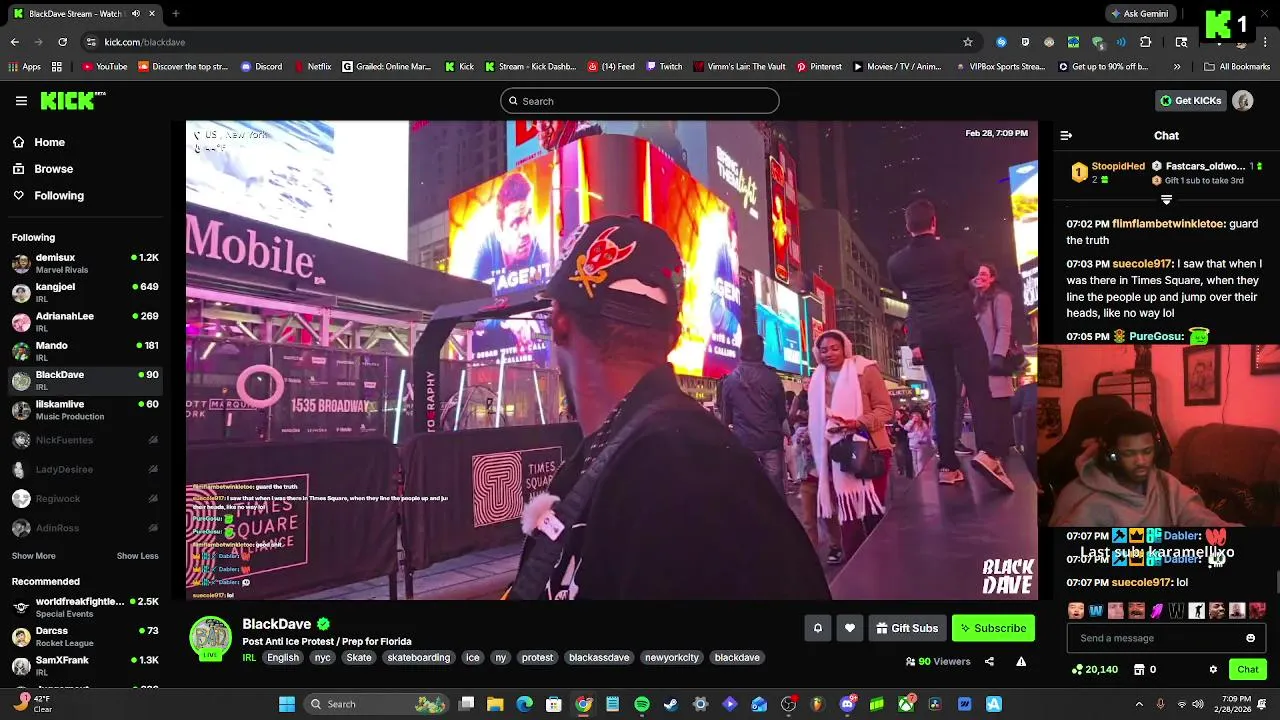Open Chrome extensions puzzle icon

click(1146, 42)
